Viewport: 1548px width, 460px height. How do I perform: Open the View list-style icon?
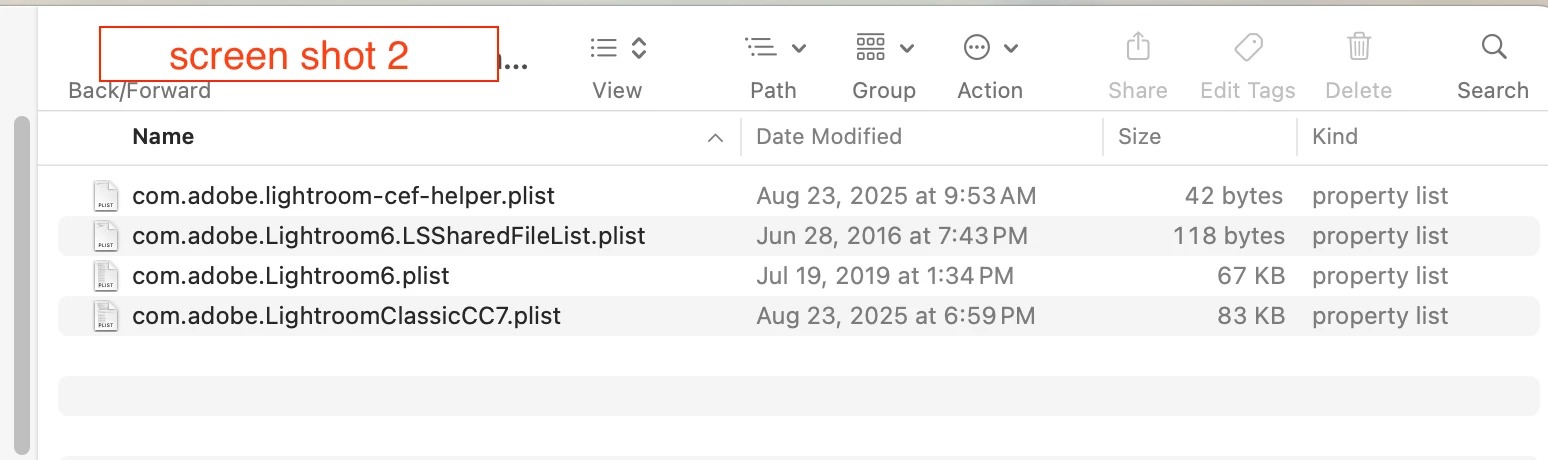click(604, 47)
